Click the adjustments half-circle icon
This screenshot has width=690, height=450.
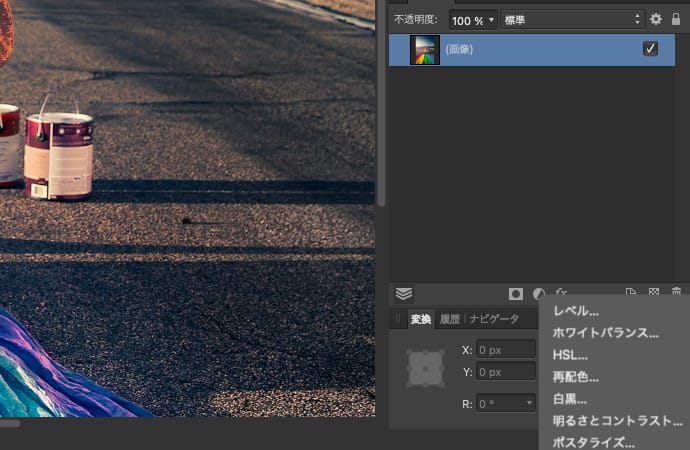point(539,294)
